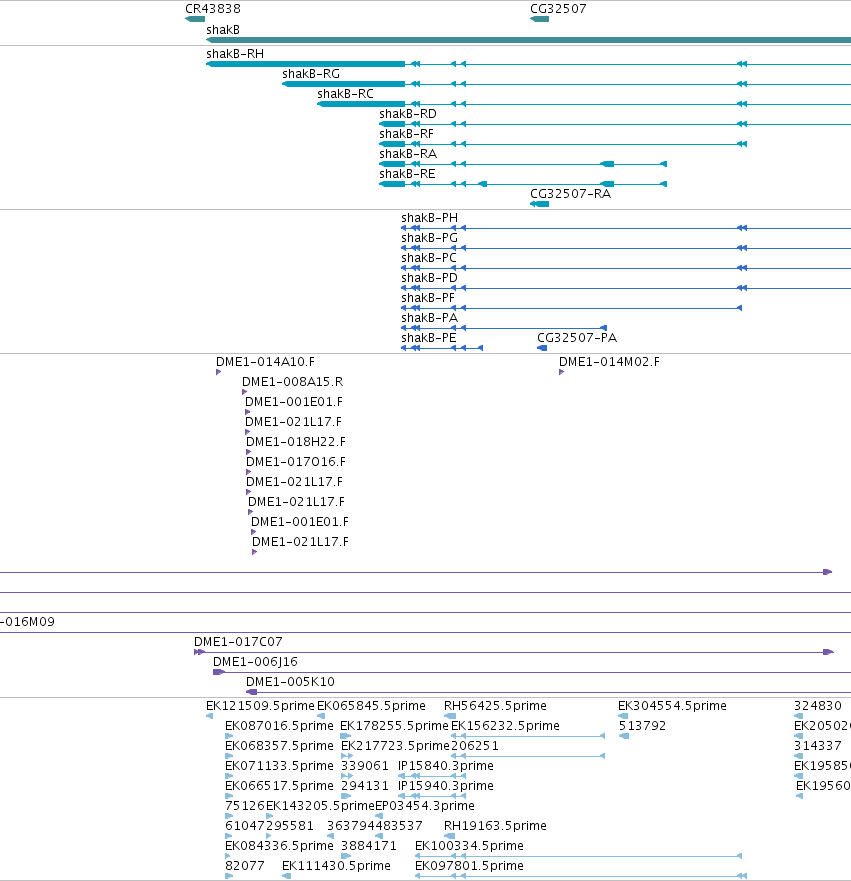Select the EK065845.5prime EST label

coord(371,706)
